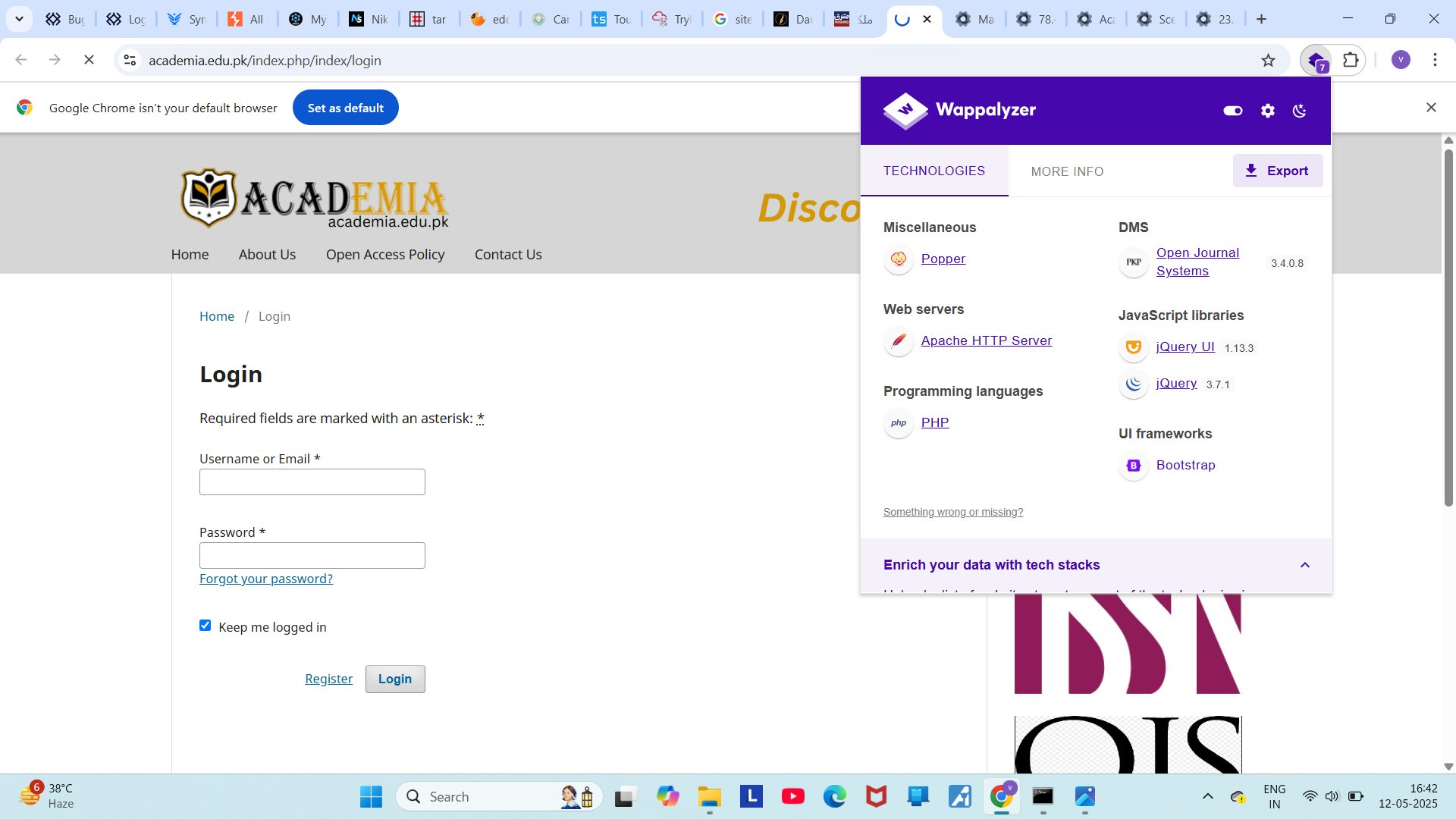Click the address bar URL
This screenshot has height=819, width=1456.
click(265, 60)
